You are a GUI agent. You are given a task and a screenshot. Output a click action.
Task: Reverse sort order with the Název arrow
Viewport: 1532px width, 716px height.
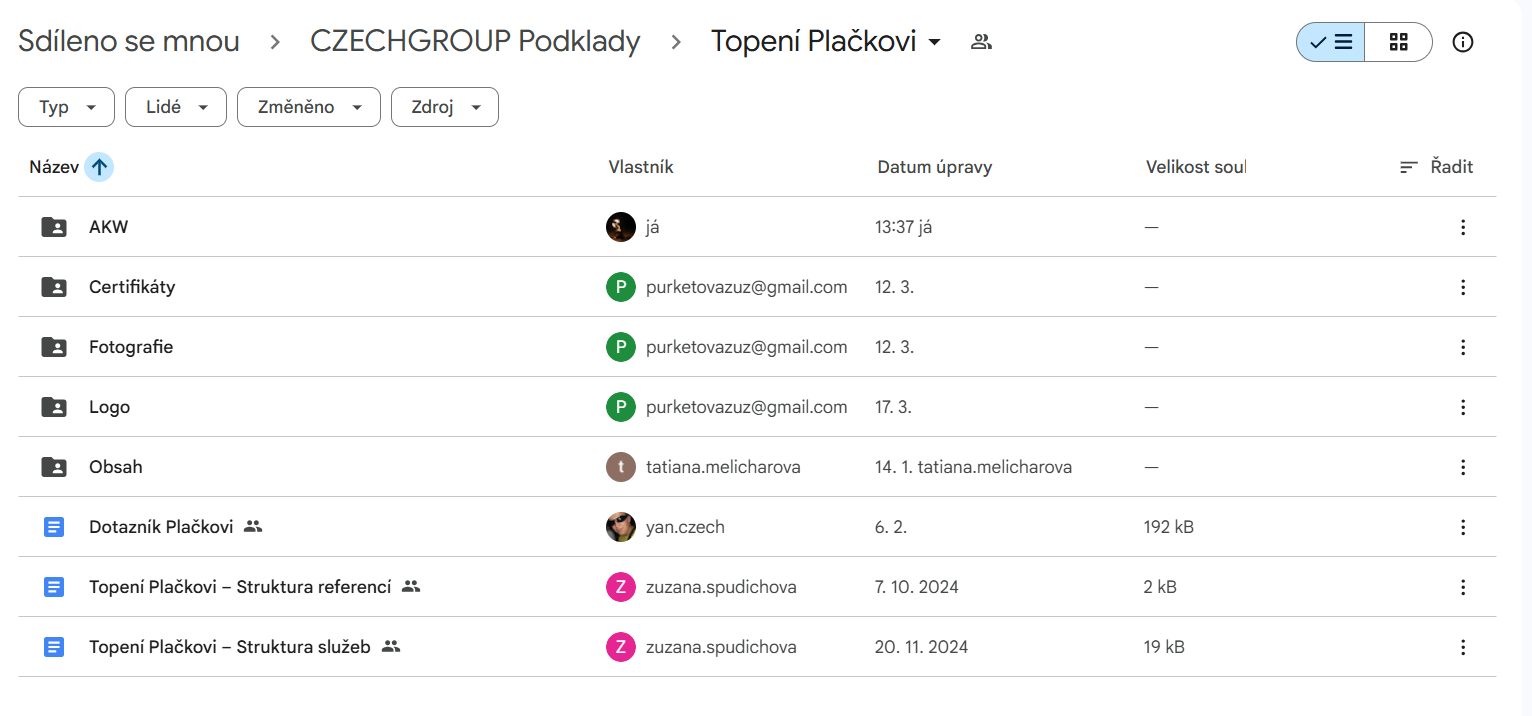(99, 167)
